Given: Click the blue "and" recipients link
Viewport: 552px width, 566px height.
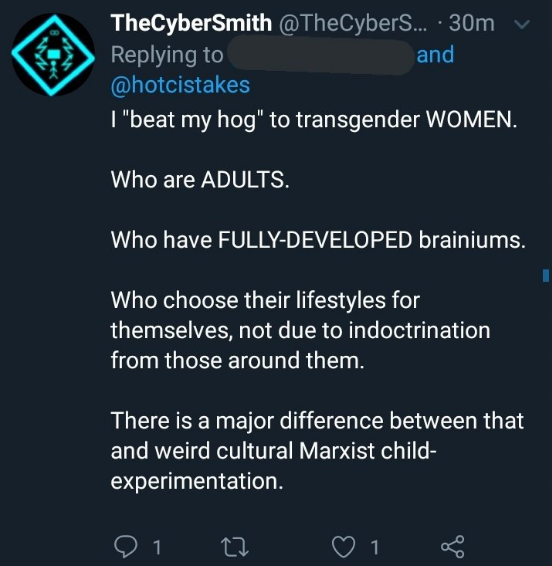Looking at the screenshot, I should (435, 55).
